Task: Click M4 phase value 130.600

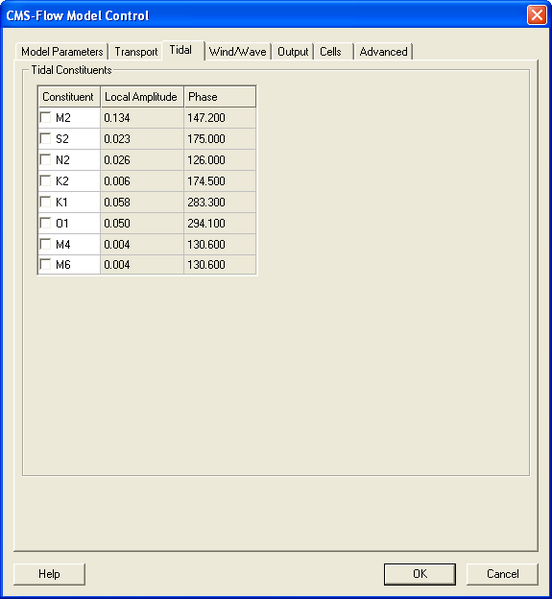Action: click(x=220, y=244)
